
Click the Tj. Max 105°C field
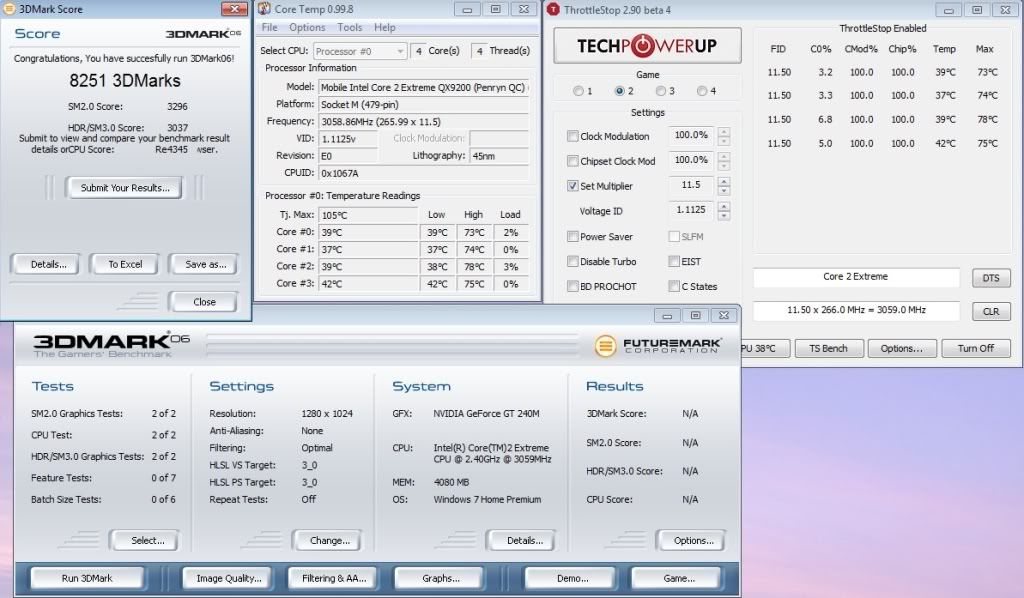click(x=368, y=215)
